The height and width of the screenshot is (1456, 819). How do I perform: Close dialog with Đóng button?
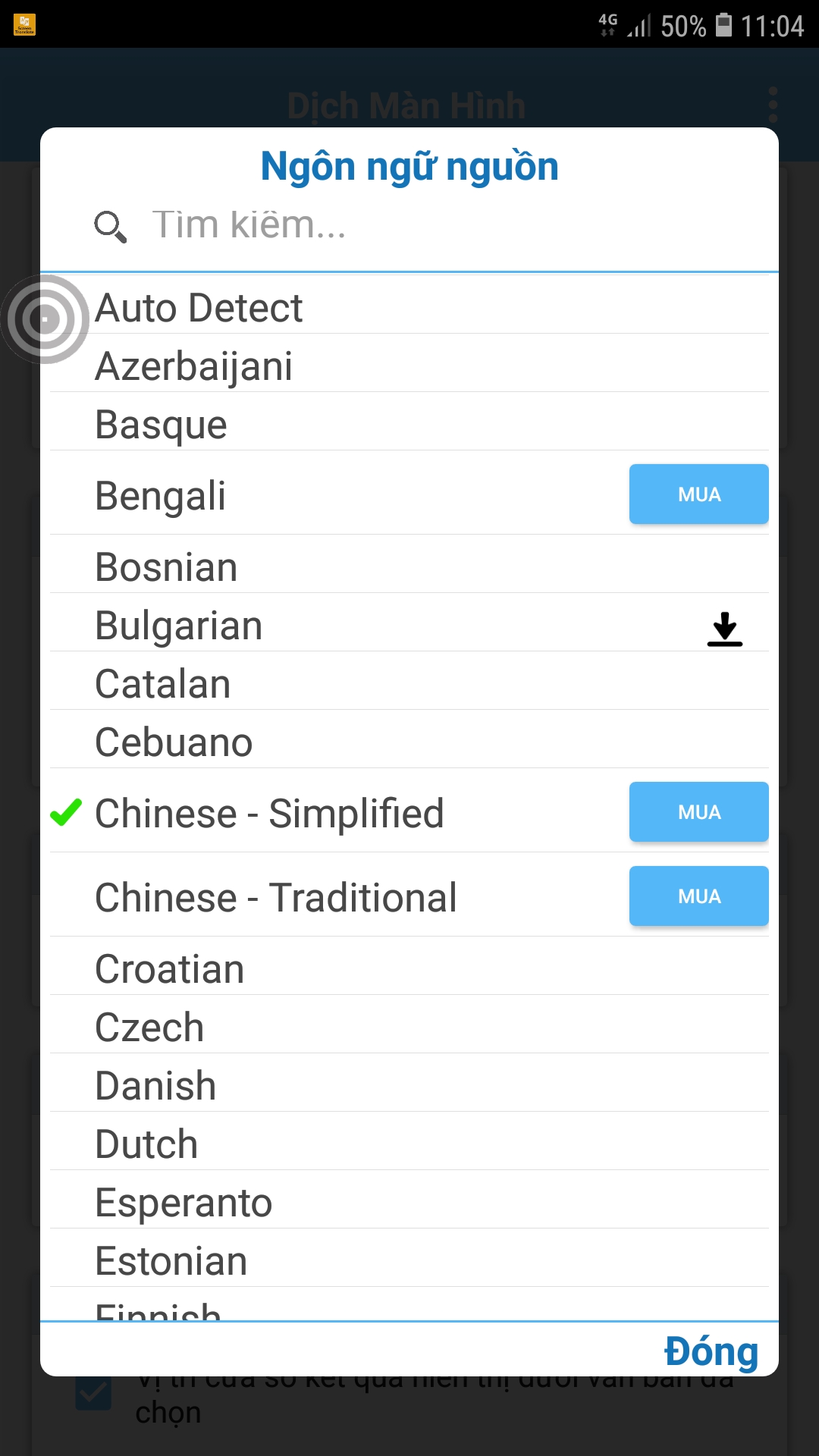tap(711, 1351)
